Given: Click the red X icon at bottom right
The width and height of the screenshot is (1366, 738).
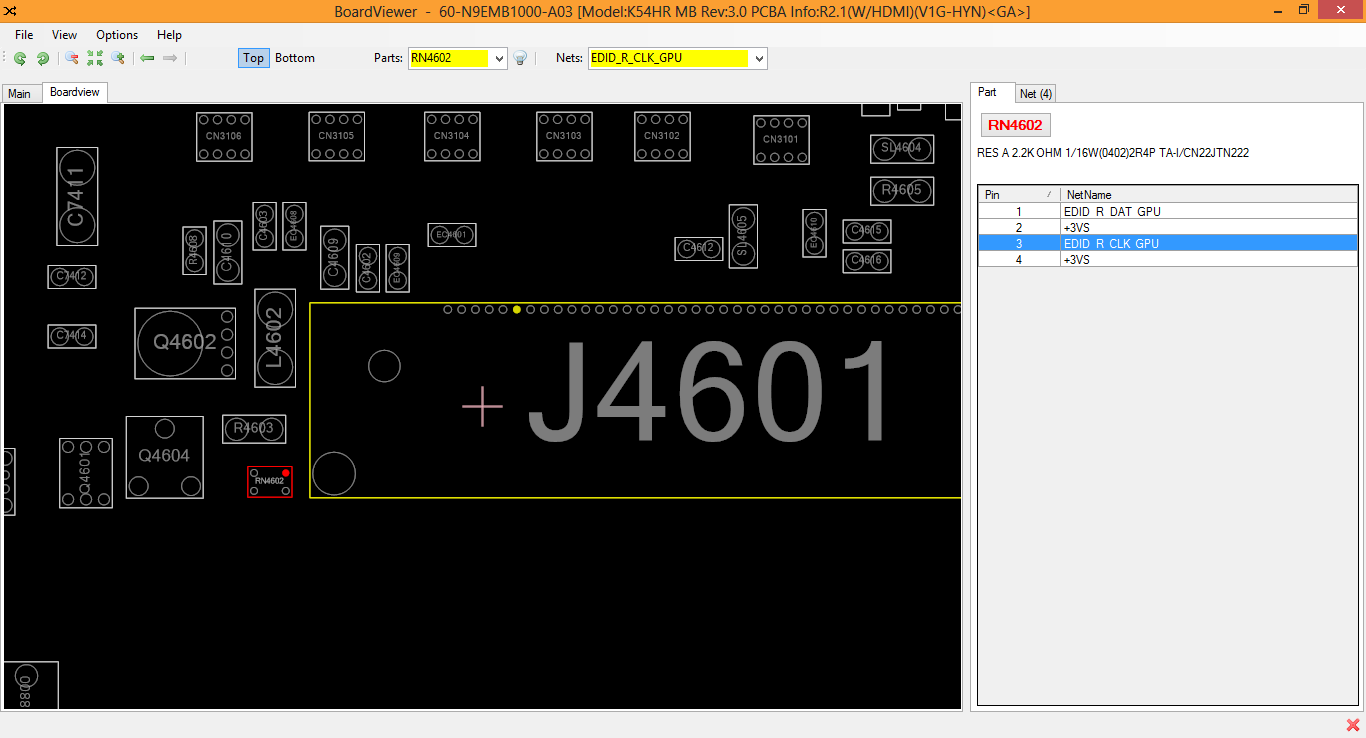Looking at the screenshot, I should coord(1353,726).
